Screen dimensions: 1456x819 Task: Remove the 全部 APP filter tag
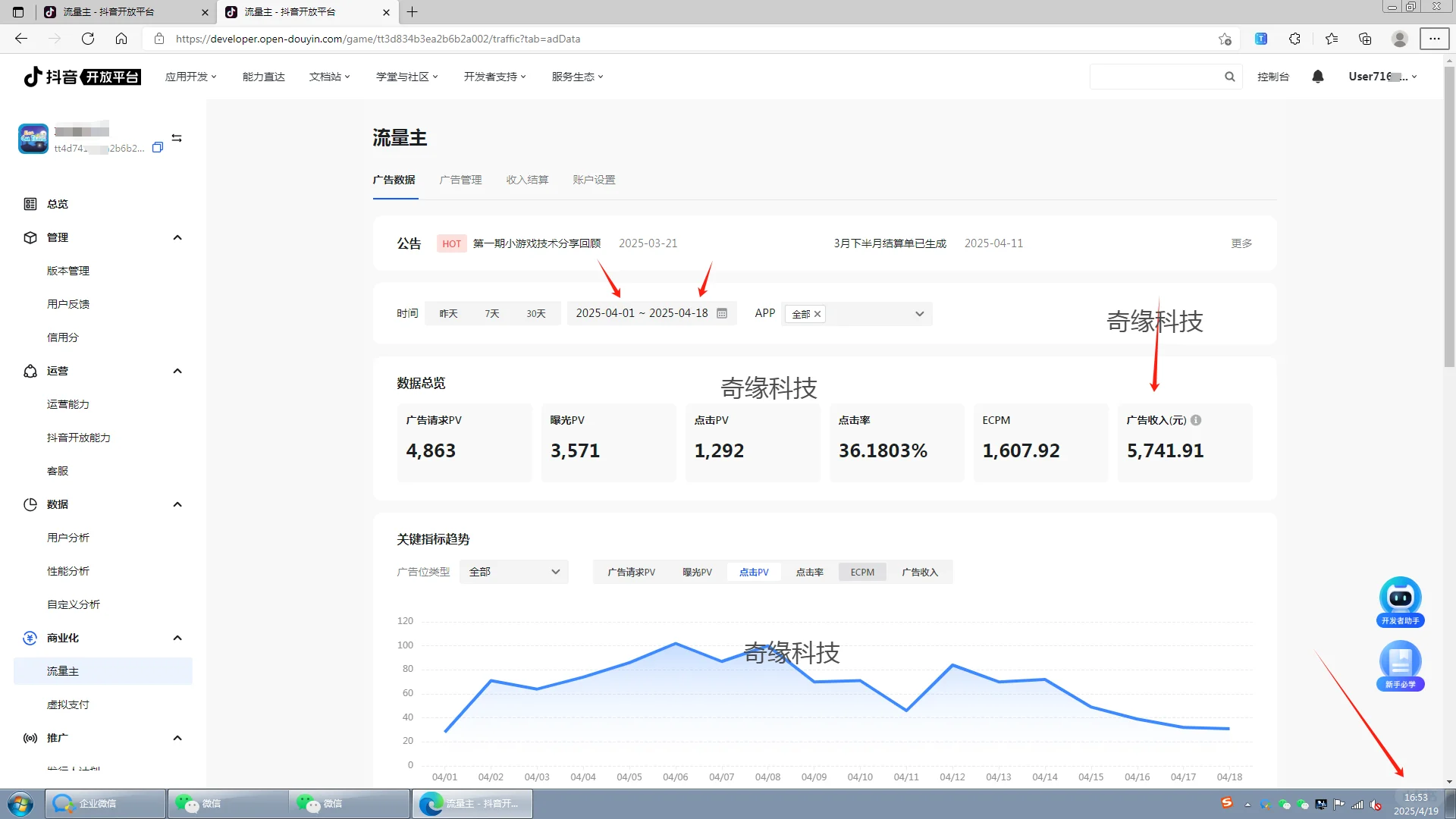click(817, 313)
